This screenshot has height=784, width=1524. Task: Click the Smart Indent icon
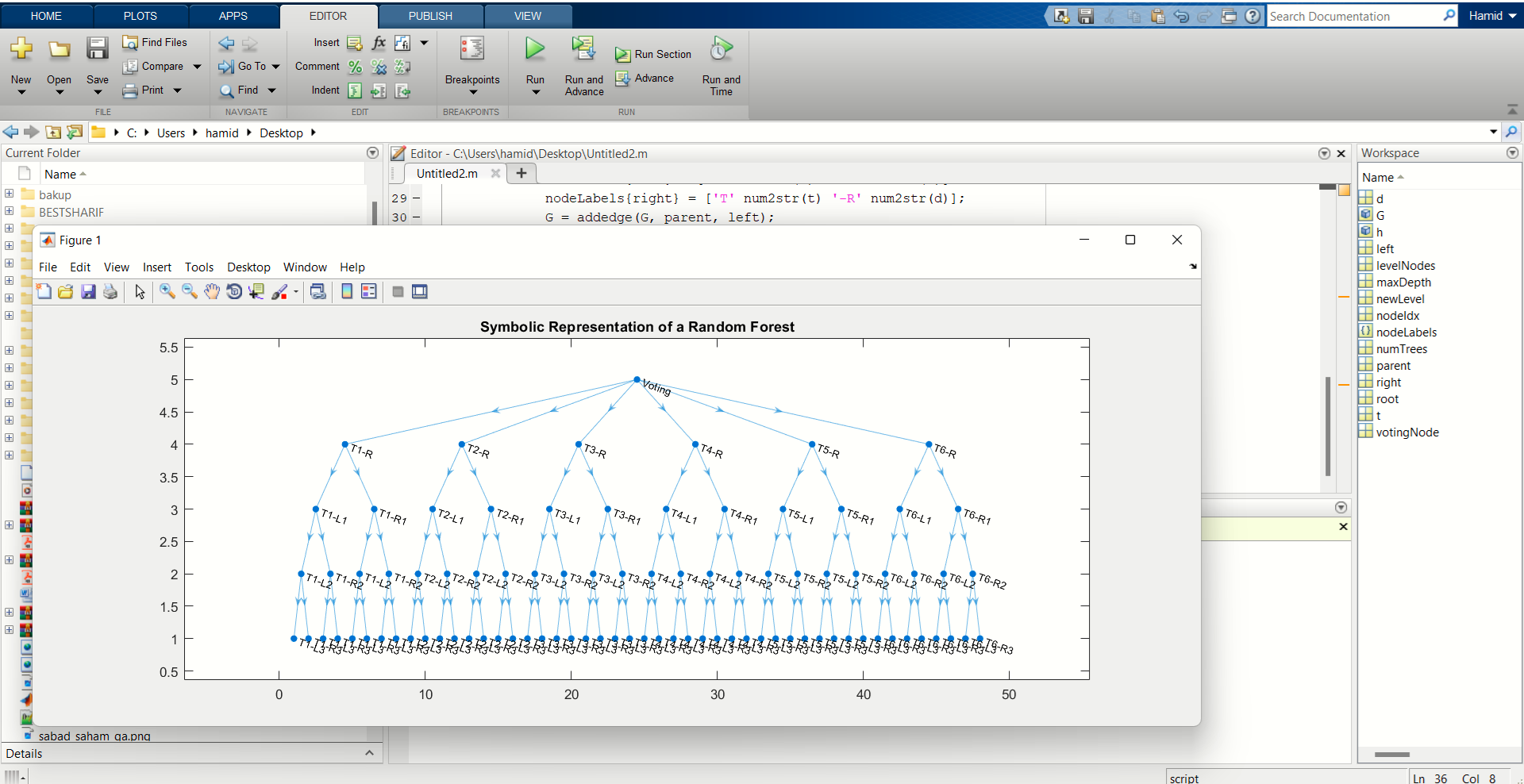tap(355, 90)
